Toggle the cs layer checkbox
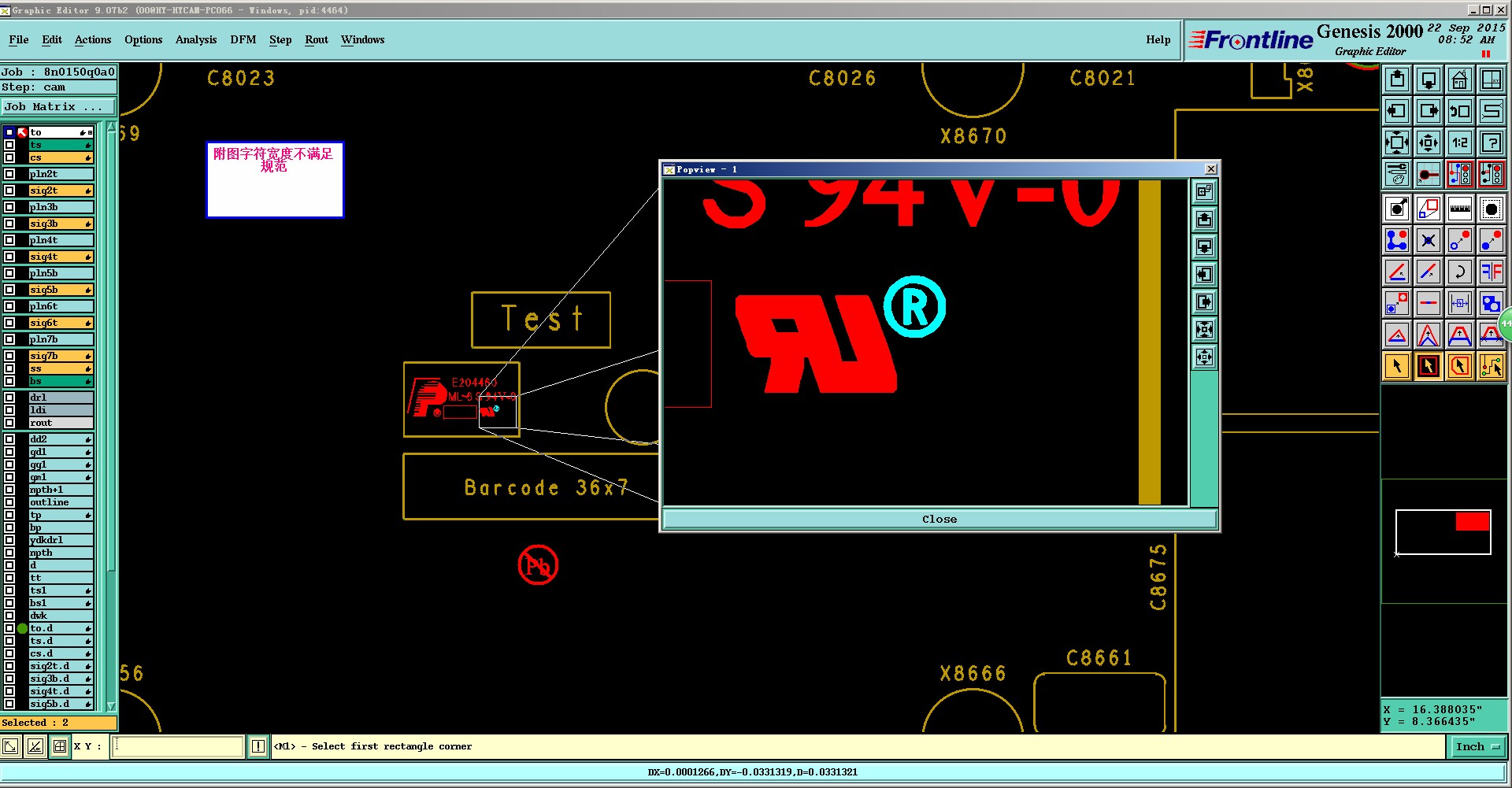 9,157
